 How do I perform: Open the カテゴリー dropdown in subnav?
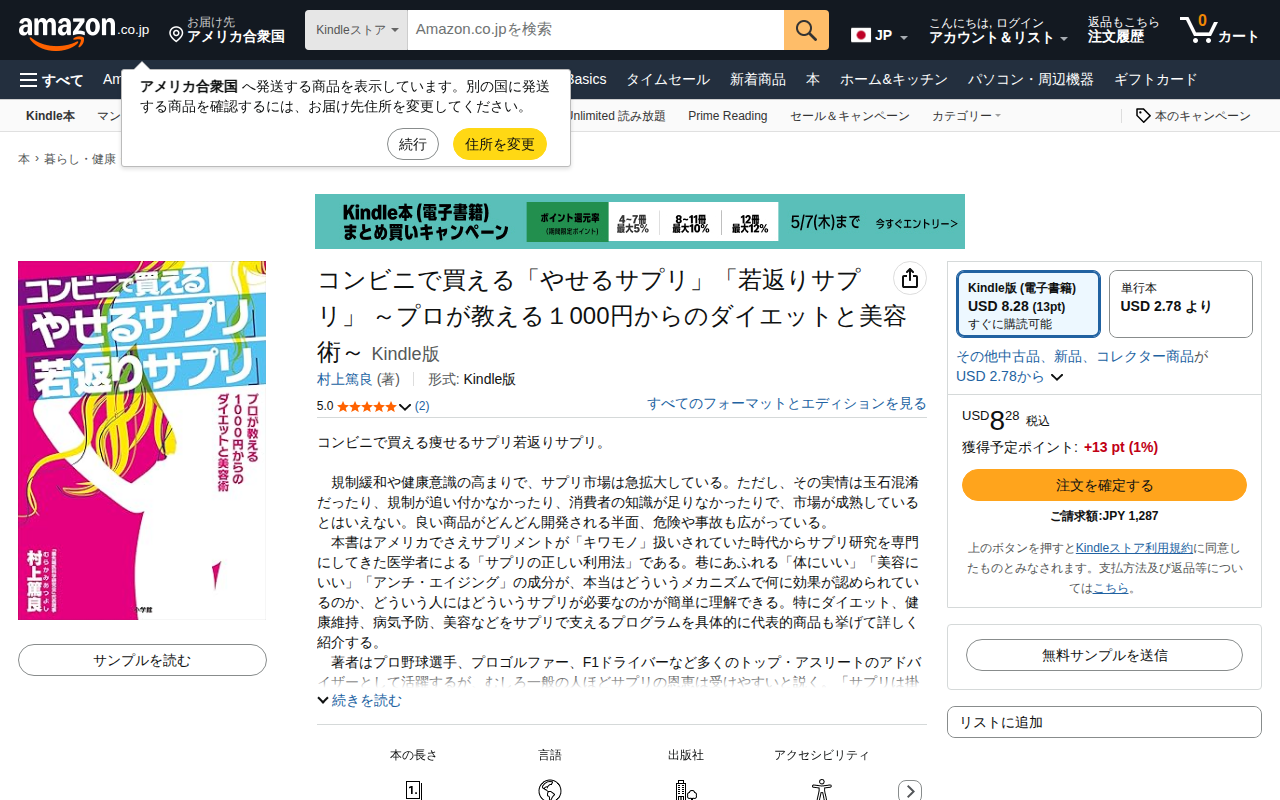click(x=966, y=116)
